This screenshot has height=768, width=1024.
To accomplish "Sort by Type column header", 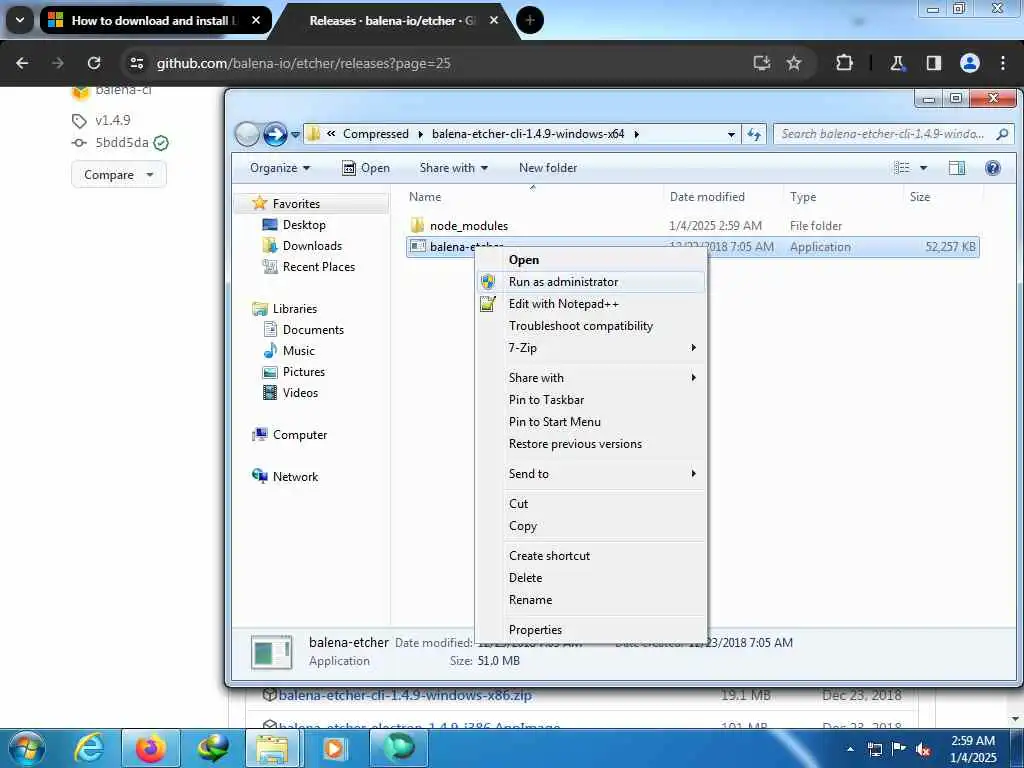I will pos(843,197).
